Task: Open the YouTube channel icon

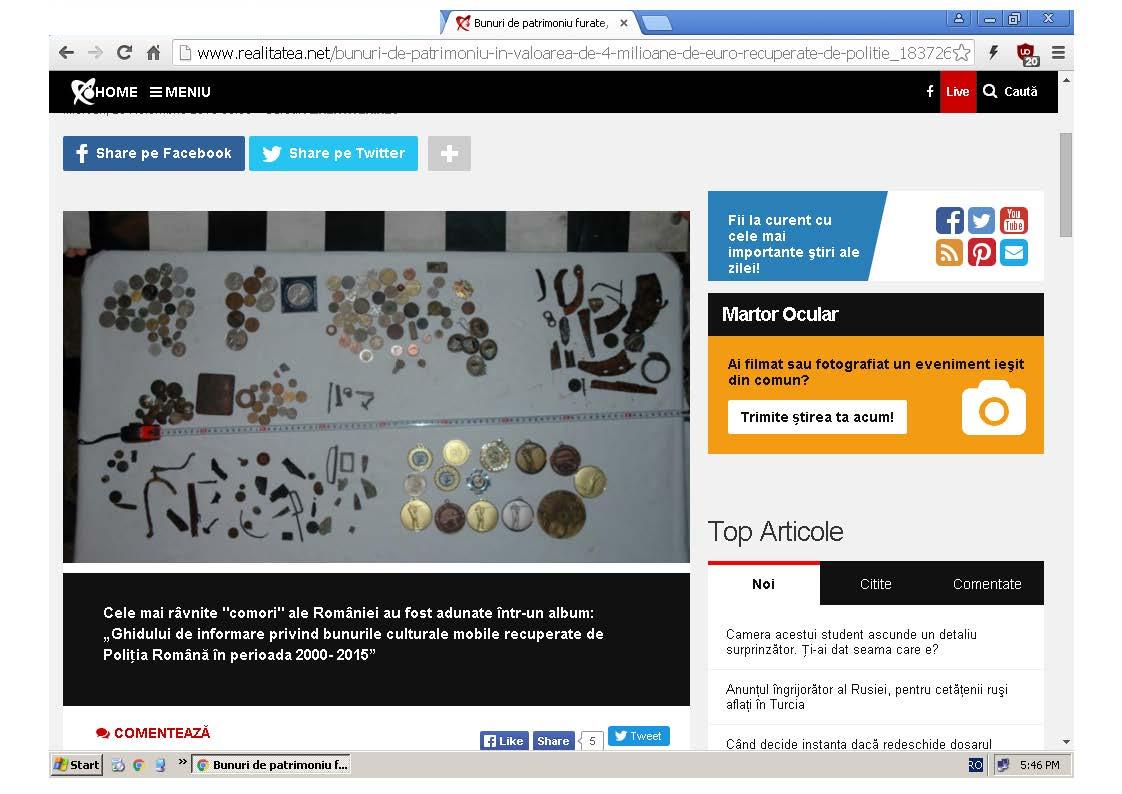Action: [x=1013, y=220]
